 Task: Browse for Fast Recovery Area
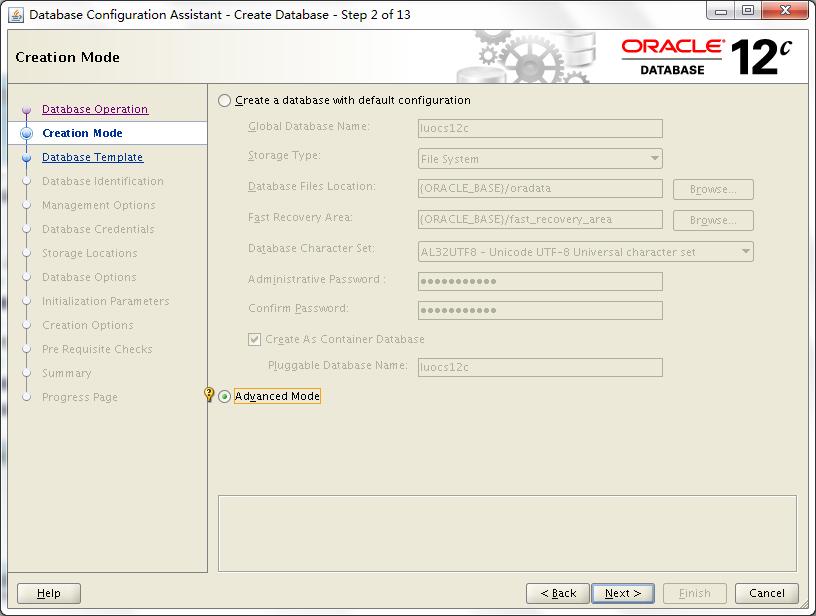pyautogui.click(x=713, y=221)
